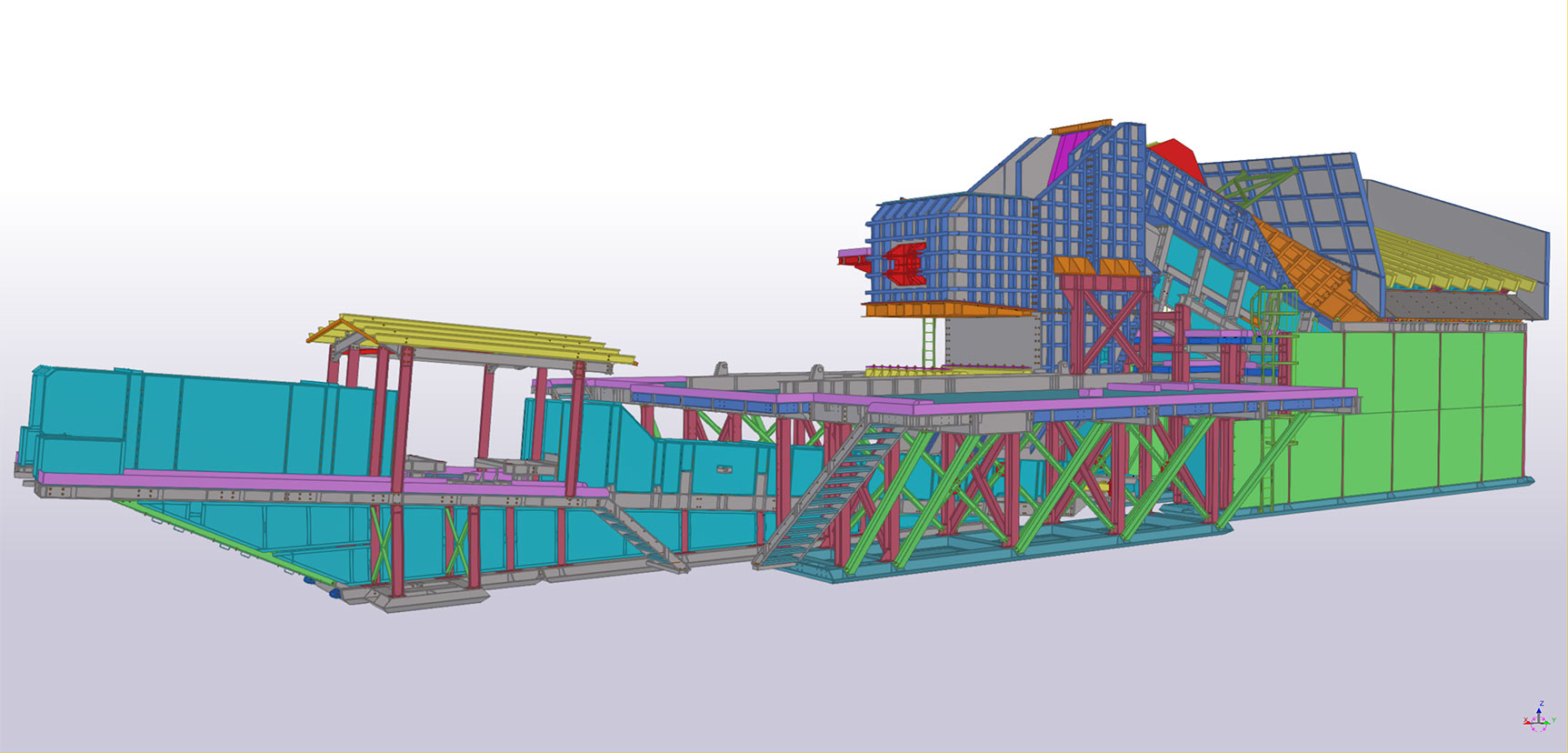Click the XYZ coordinate axis symbol
The height and width of the screenshot is (753, 1568).
(x=1537, y=720)
